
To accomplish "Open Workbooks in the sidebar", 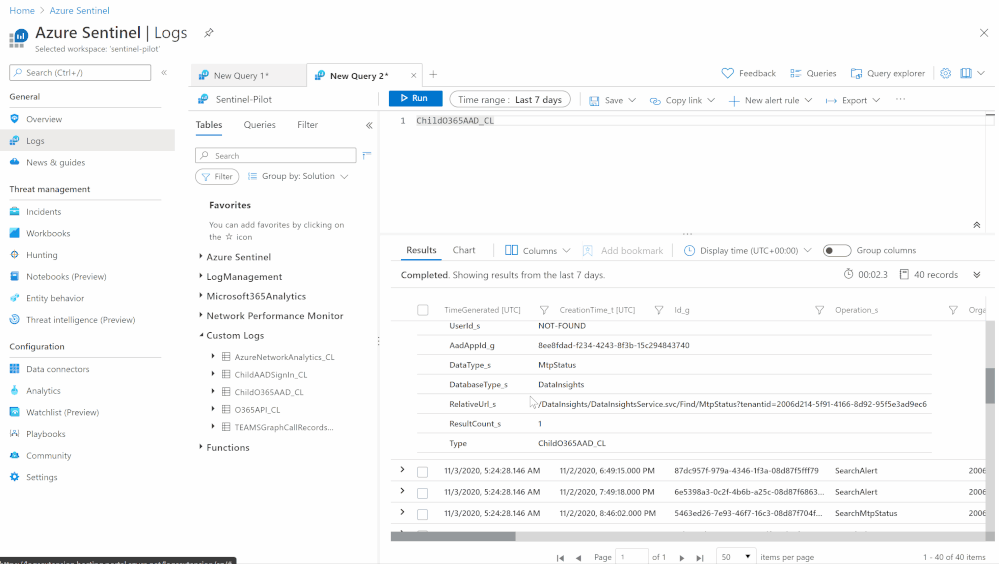I will (48, 233).
